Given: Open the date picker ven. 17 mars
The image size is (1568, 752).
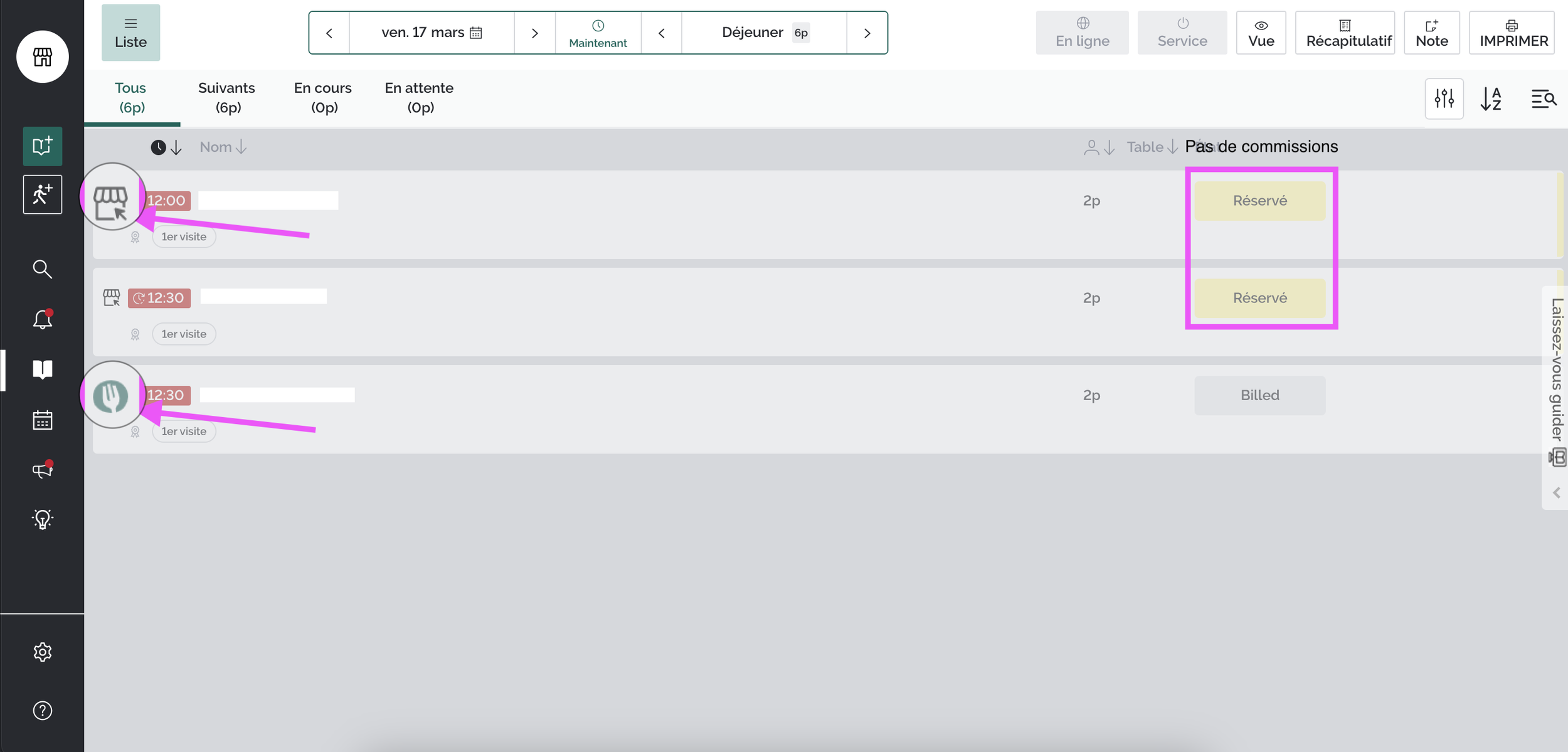Looking at the screenshot, I should click(x=432, y=33).
